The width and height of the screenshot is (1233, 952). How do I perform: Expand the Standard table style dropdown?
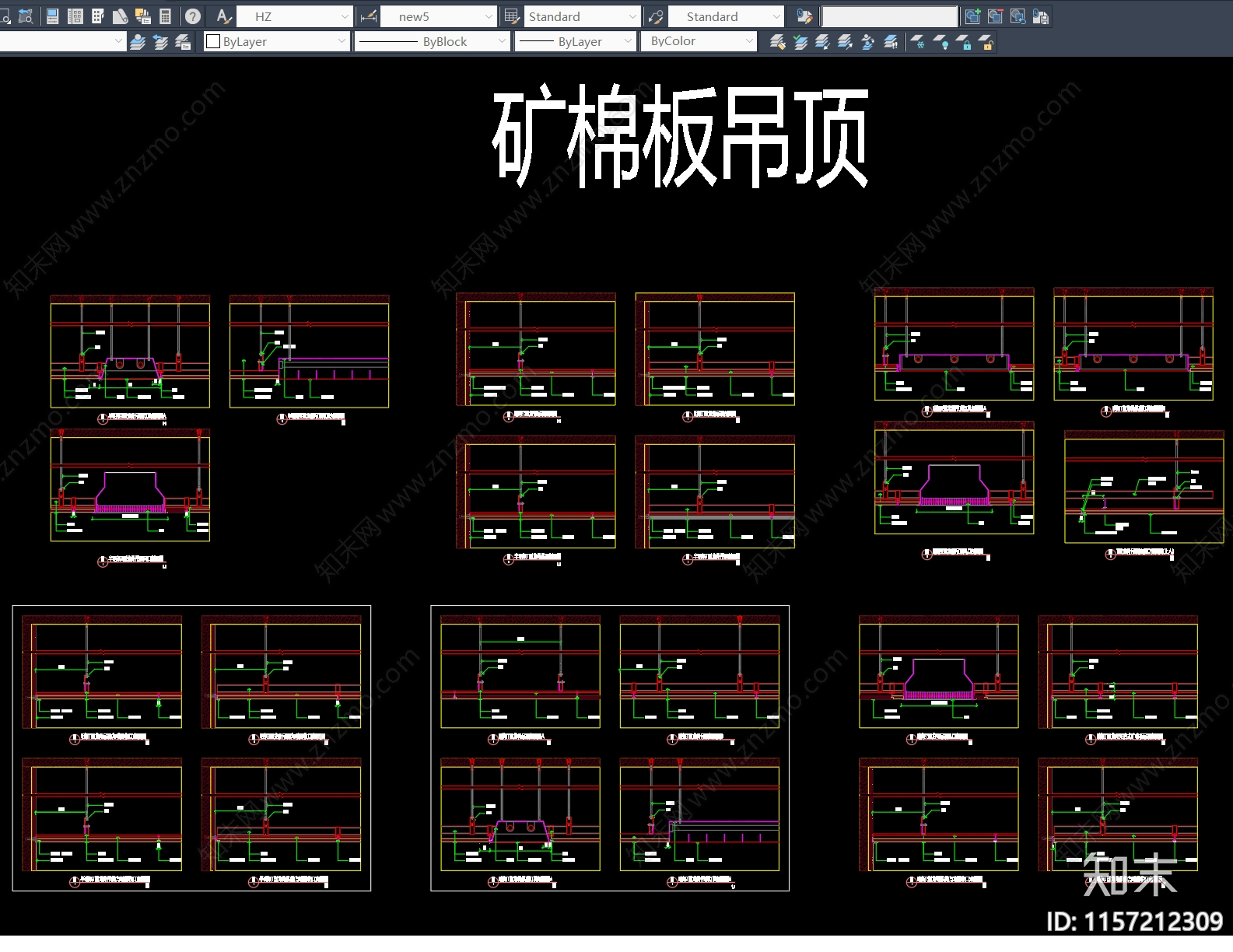632,16
